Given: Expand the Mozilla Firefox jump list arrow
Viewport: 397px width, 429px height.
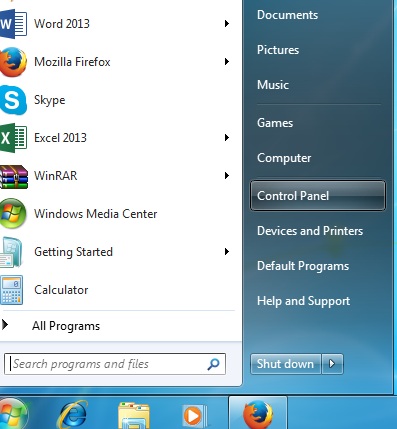Looking at the screenshot, I should coord(227,62).
